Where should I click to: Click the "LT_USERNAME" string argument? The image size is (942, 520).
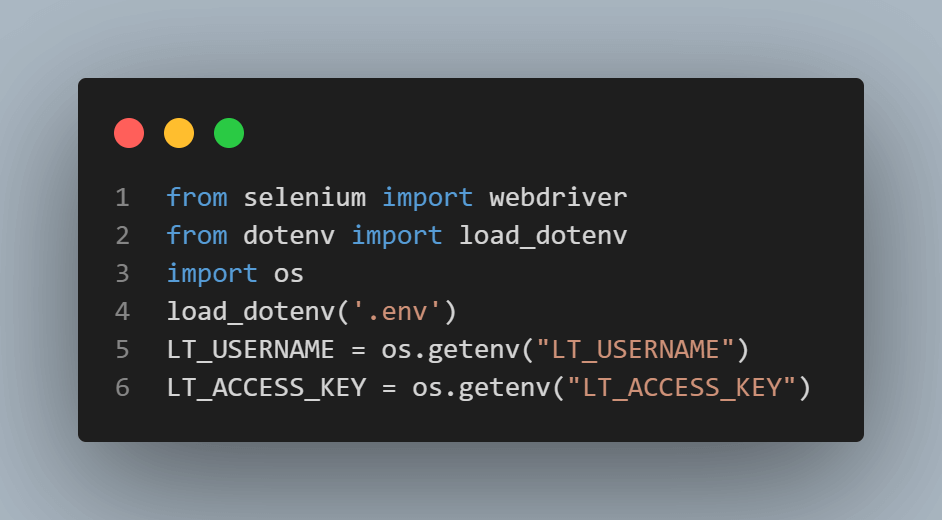coord(635,350)
